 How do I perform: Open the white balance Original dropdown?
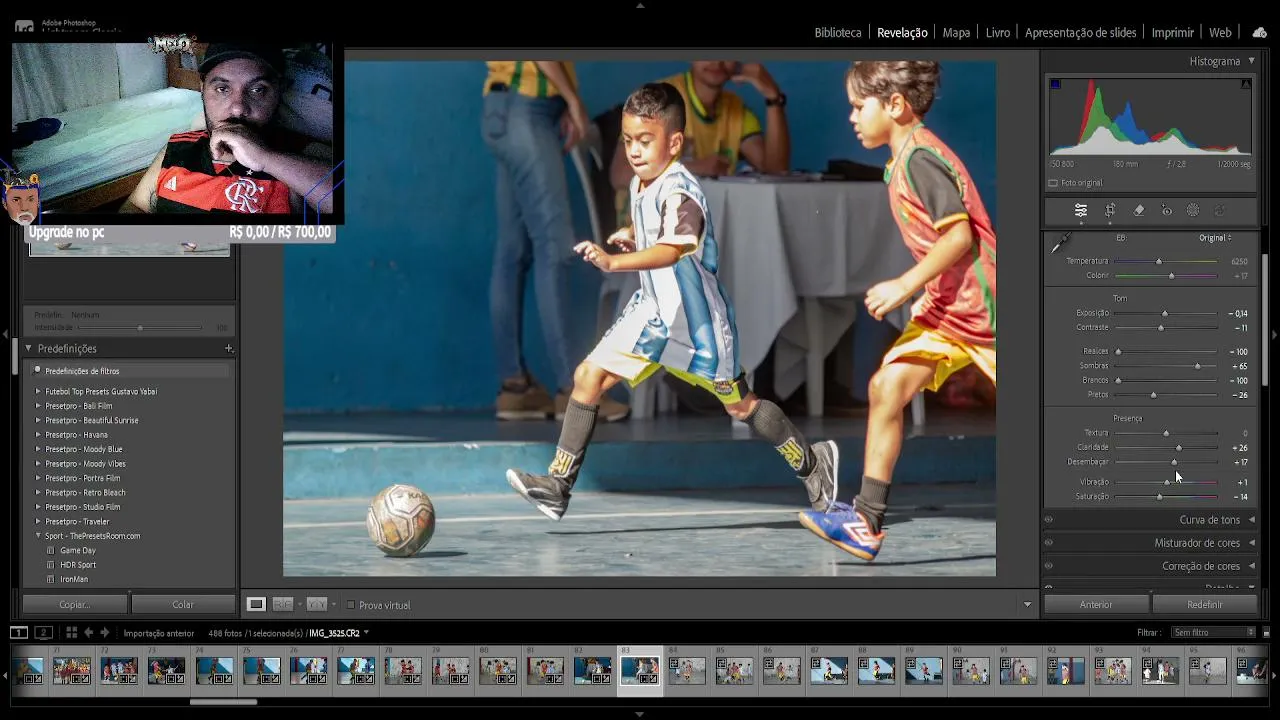[1215, 238]
